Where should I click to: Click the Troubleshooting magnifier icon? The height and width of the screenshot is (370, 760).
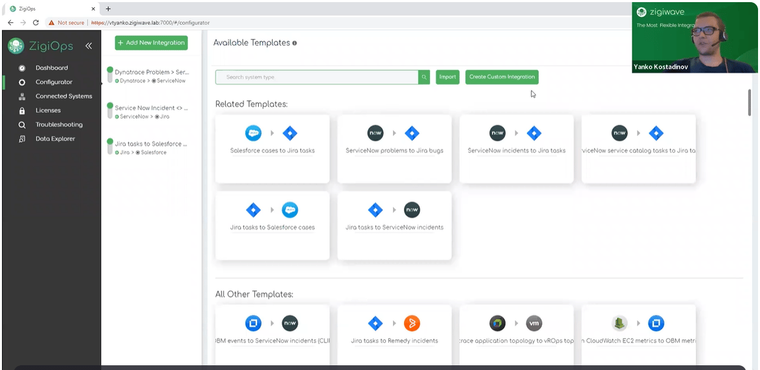22,125
